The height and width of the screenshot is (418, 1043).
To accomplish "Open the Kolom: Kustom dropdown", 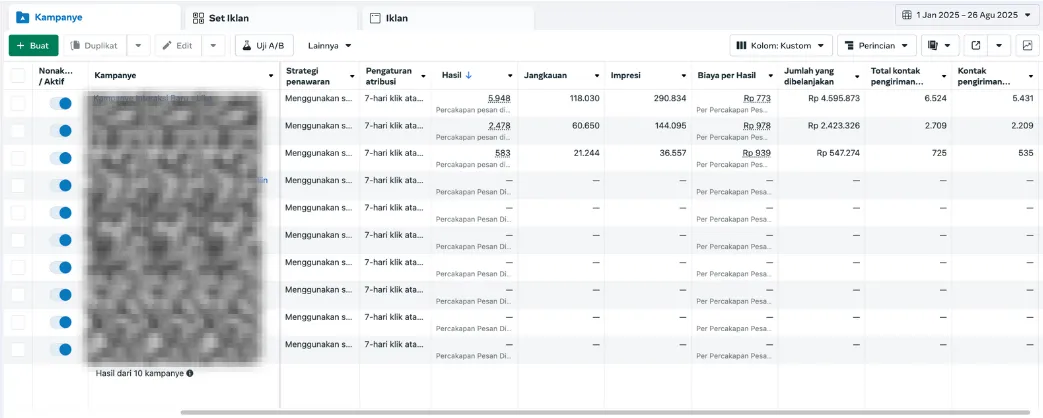I will 781,45.
